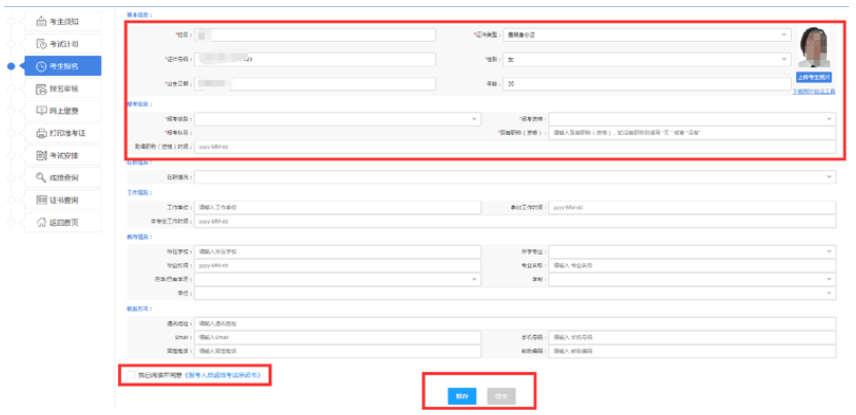Check the 我已阅读并同意 agreement checkbox
Image resolution: width=856 pixels, height=415 pixels.
click(x=131, y=374)
